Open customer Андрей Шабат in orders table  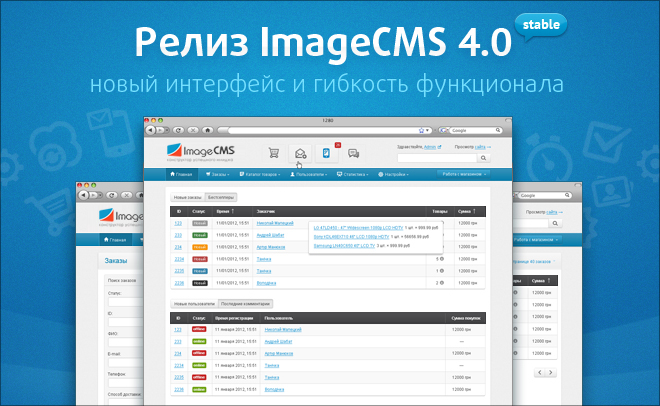point(270,235)
